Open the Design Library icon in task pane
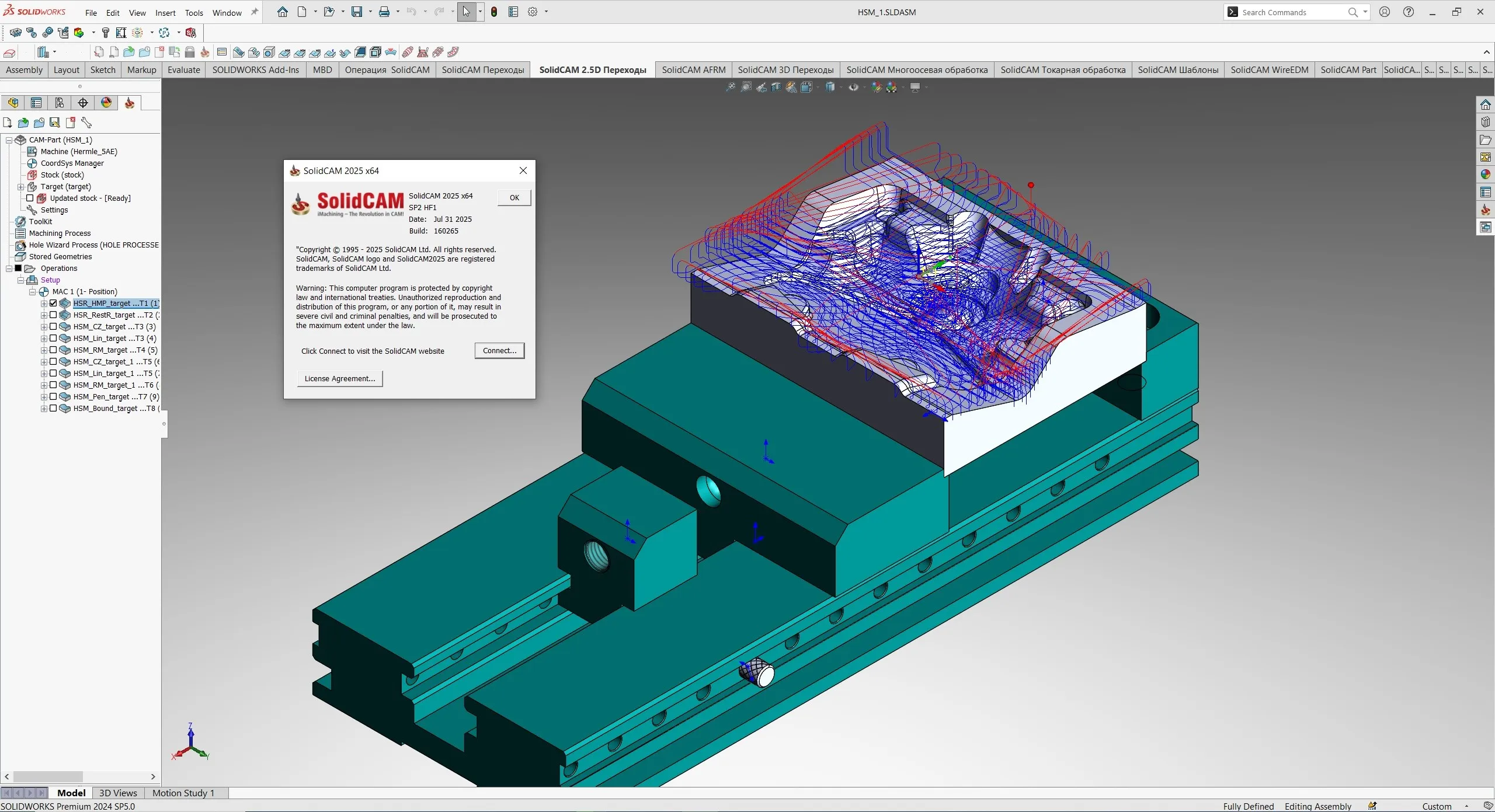 [x=1486, y=122]
